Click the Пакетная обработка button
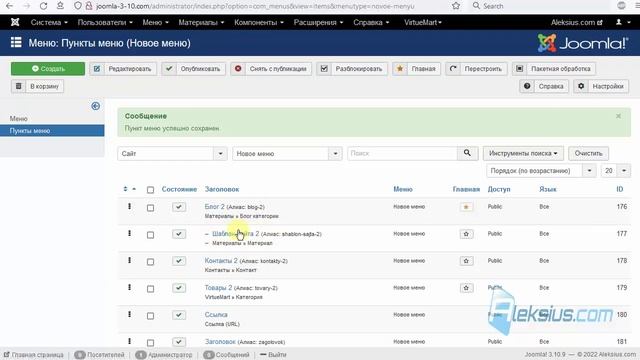This screenshot has width=640, height=360. [554, 69]
